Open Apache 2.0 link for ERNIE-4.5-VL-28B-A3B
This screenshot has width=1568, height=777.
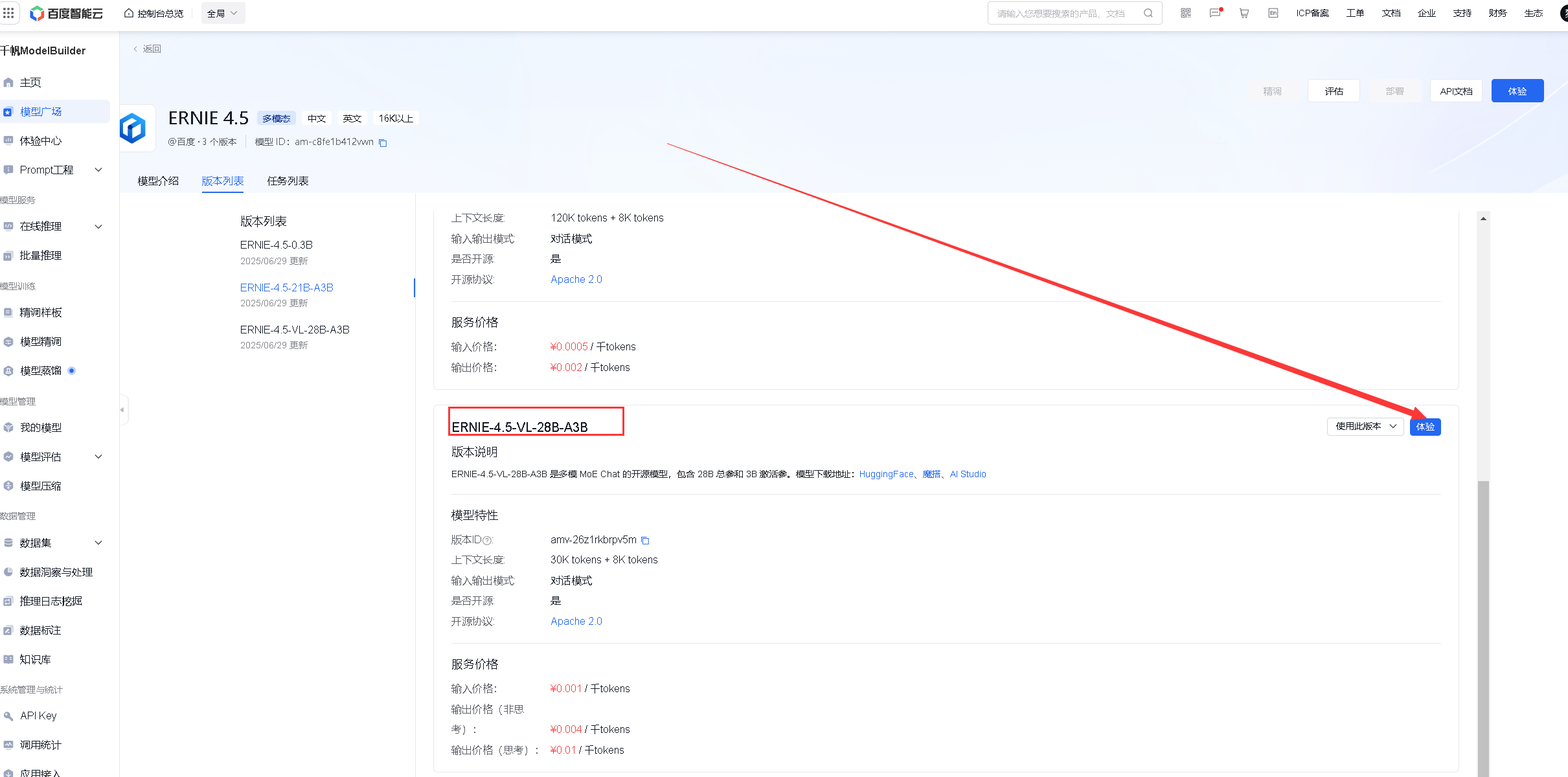576,621
